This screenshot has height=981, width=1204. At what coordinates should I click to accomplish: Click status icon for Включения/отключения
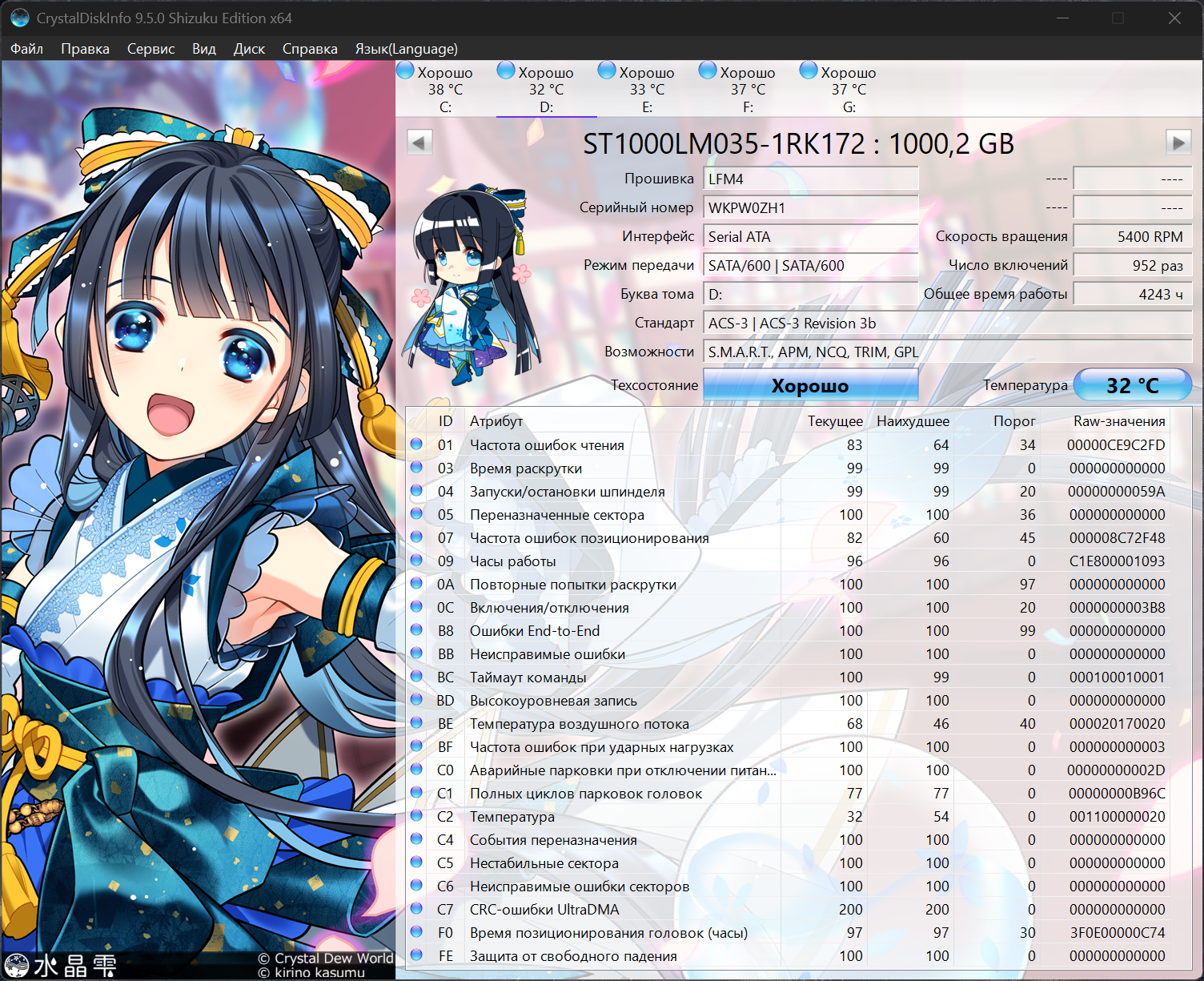[x=416, y=606]
